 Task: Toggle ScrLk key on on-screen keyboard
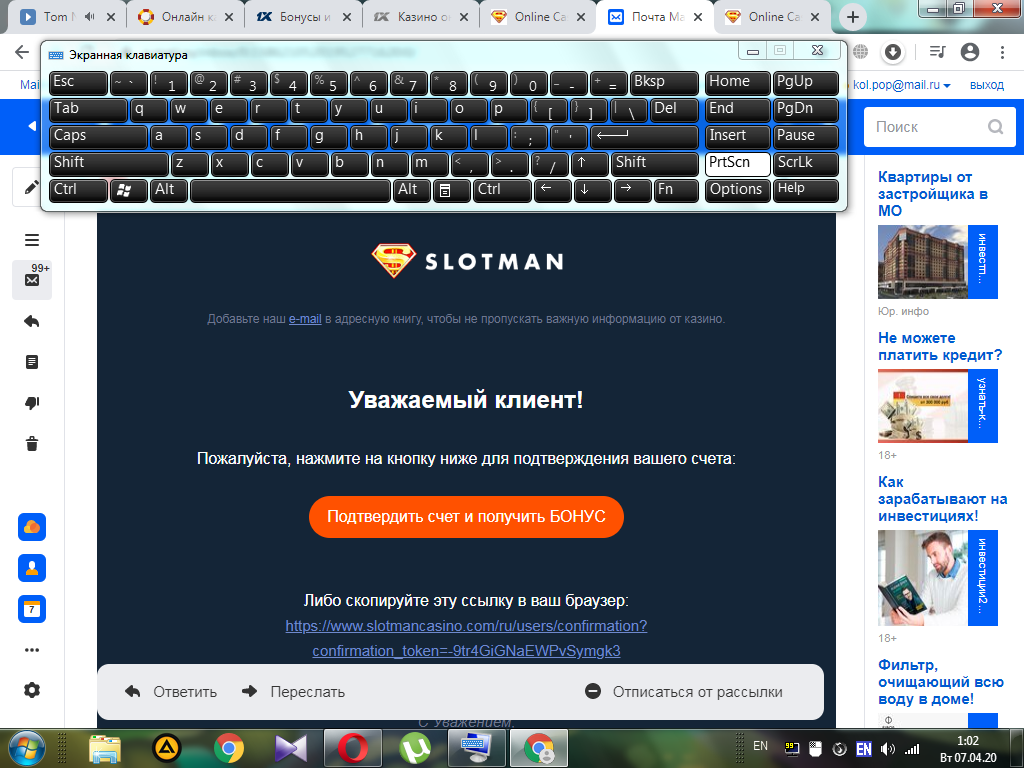(805, 163)
